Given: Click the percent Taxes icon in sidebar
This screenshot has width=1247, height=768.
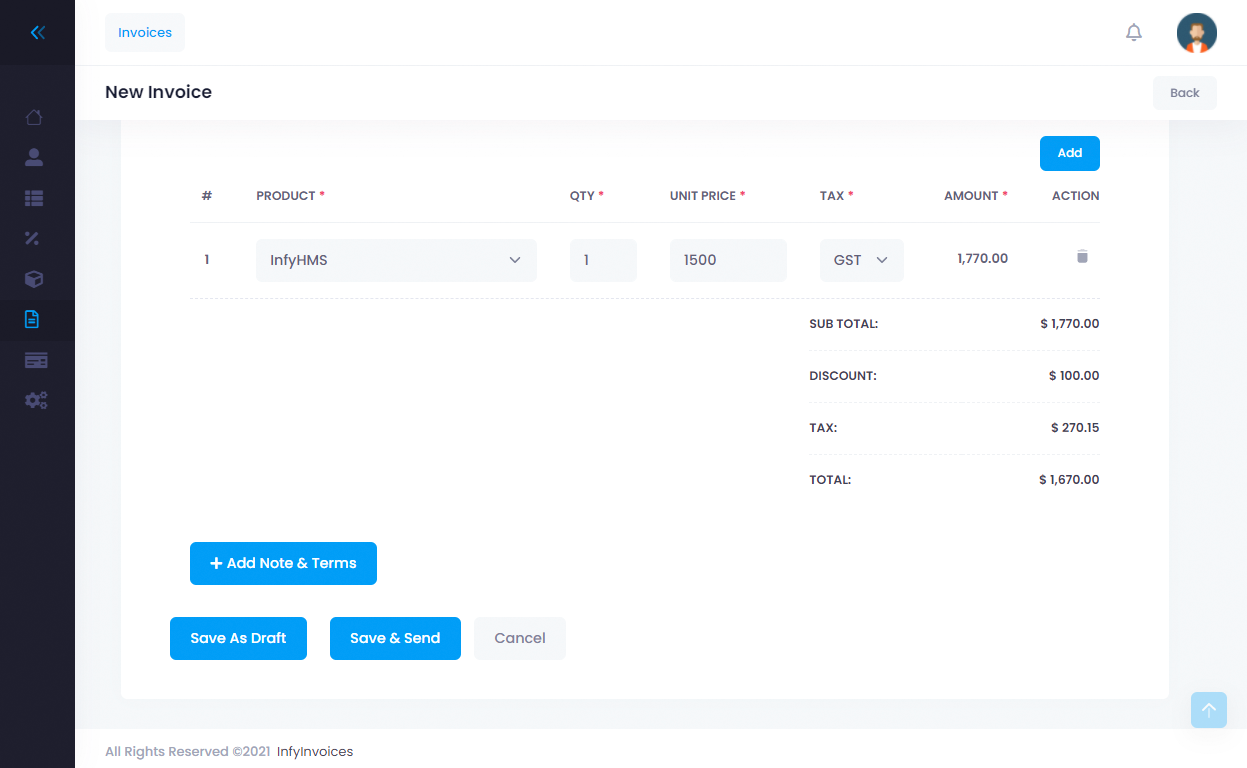Looking at the screenshot, I should click(x=34, y=238).
